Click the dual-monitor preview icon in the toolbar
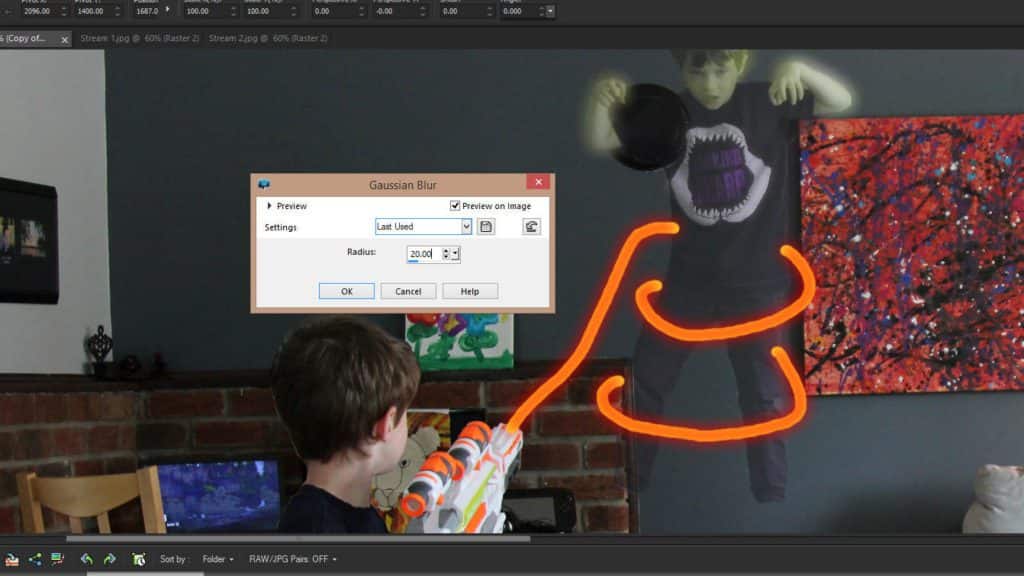 click(57, 559)
